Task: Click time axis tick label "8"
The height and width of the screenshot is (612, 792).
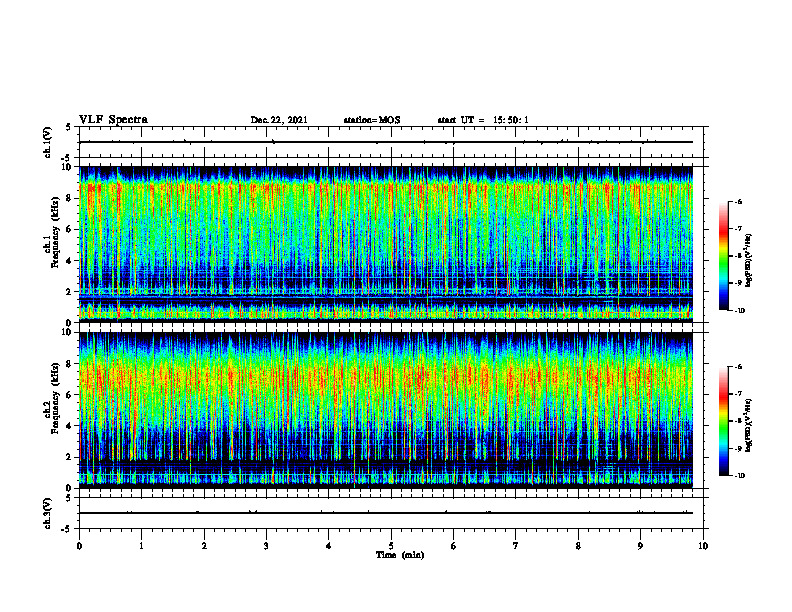Action: [x=578, y=546]
